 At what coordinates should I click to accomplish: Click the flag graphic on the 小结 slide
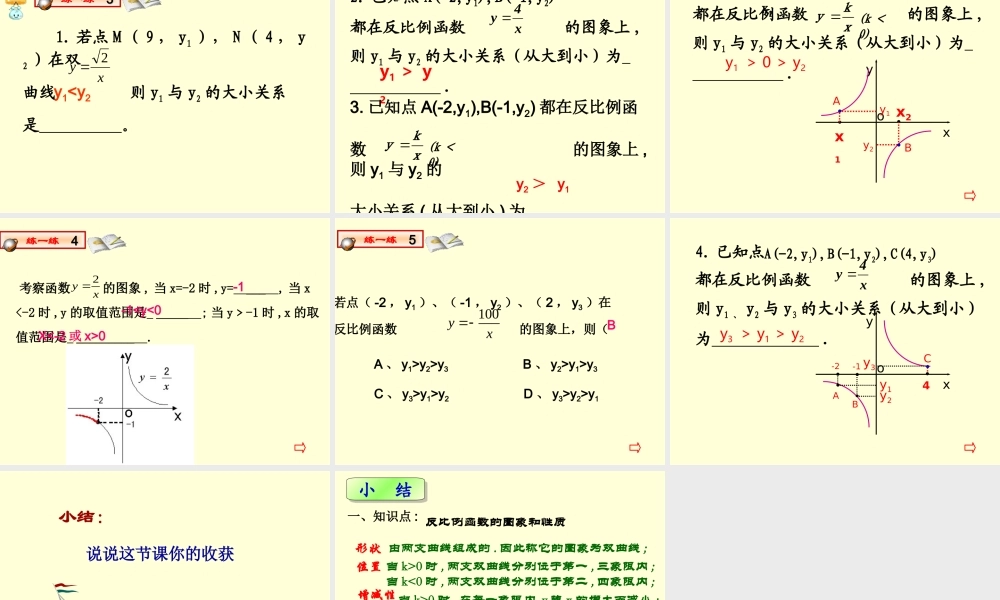(65, 591)
